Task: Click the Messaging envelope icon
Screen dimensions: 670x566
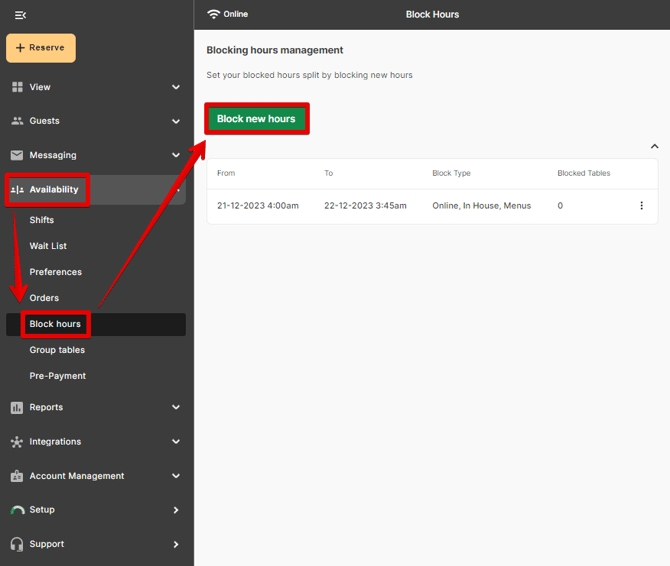Action: [x=17, y=155]
